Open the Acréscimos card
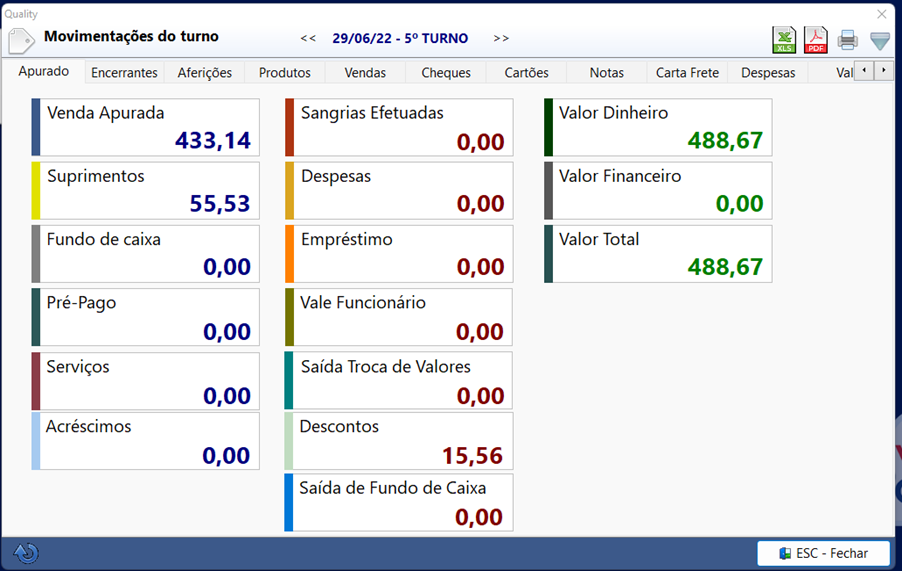 [x=146, y=441]
